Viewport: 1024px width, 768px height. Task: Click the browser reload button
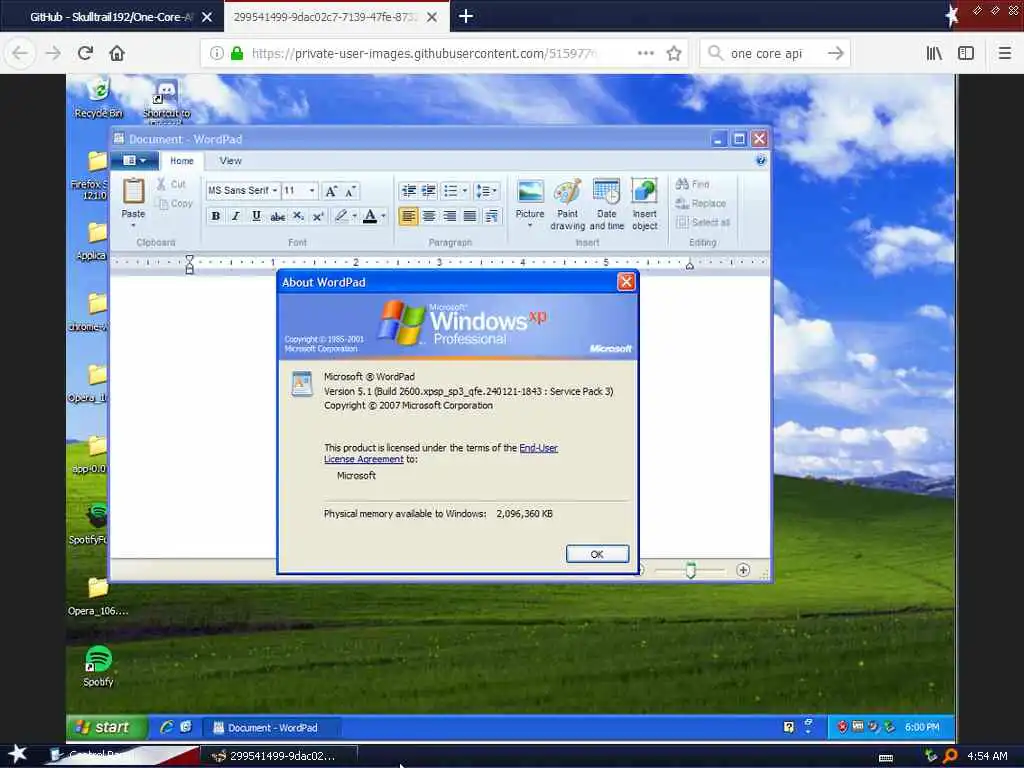(x=85, y=53)
